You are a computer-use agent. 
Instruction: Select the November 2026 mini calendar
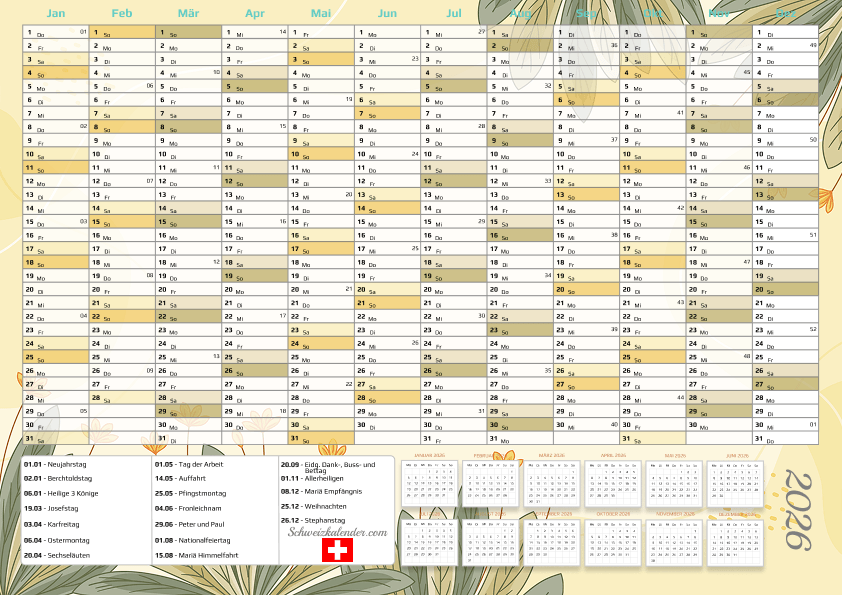[x=678, y=541]
